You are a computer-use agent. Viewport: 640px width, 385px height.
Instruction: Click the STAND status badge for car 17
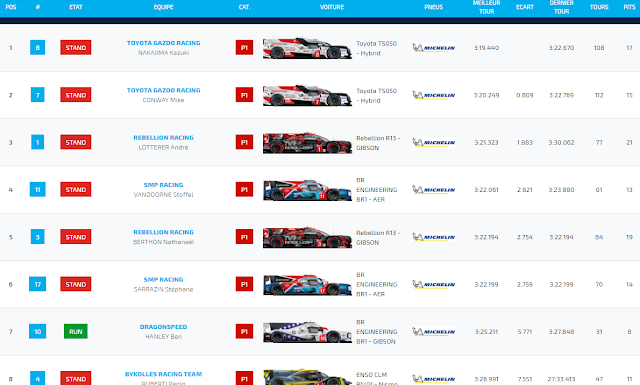pyautogui.click(x=76, y=284)
